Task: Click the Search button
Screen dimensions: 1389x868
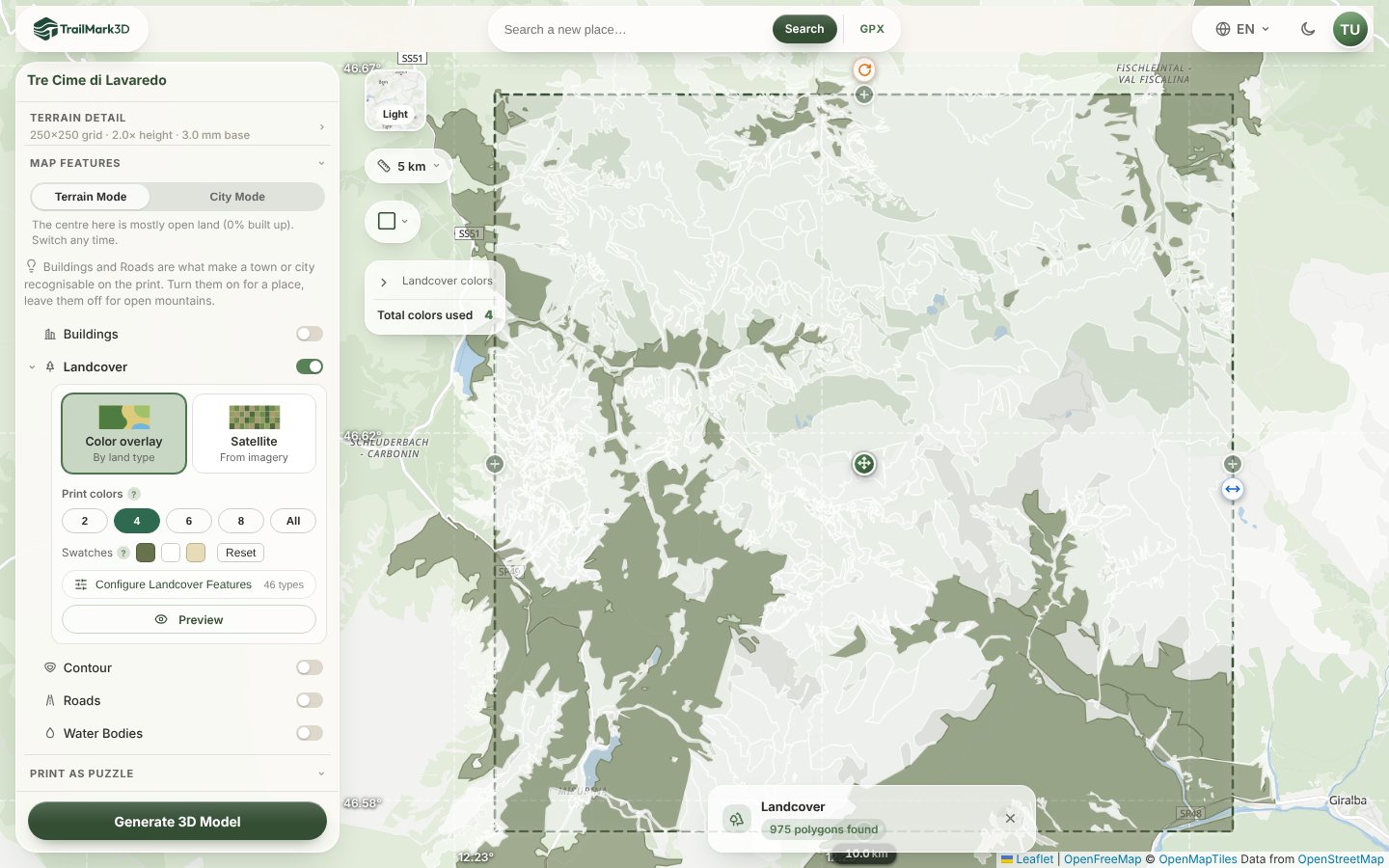Action: coord(804,29)
